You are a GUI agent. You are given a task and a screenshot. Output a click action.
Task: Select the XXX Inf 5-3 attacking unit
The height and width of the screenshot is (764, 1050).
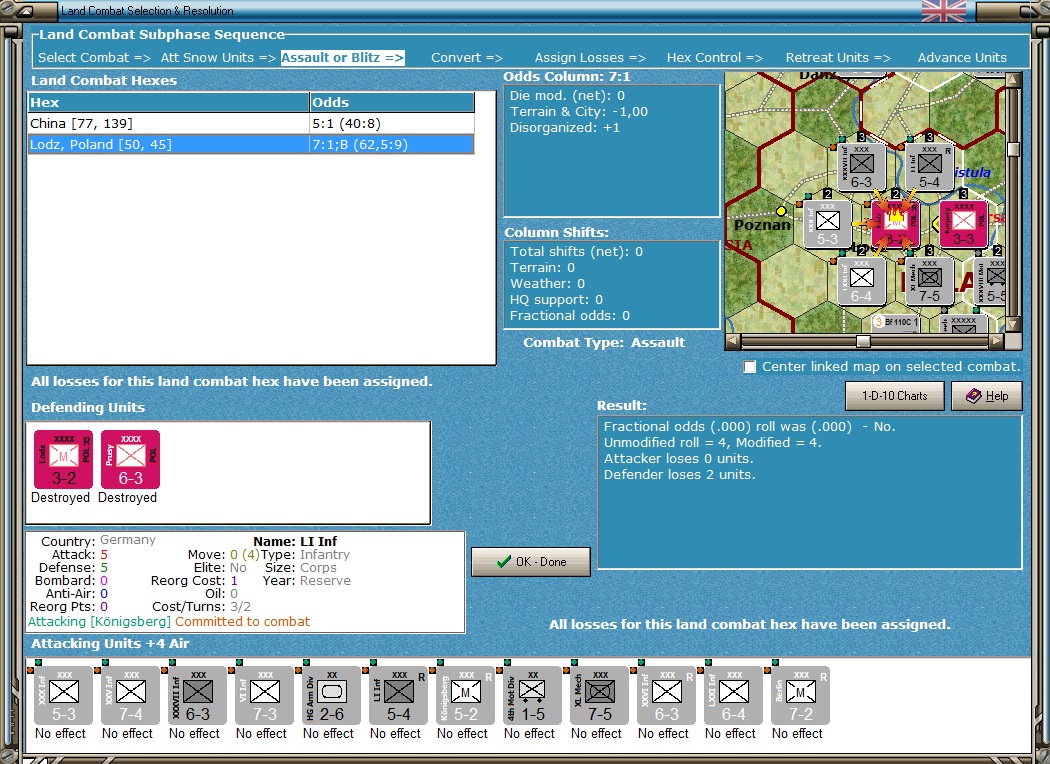pyautogui.click(x=64, y=695)
